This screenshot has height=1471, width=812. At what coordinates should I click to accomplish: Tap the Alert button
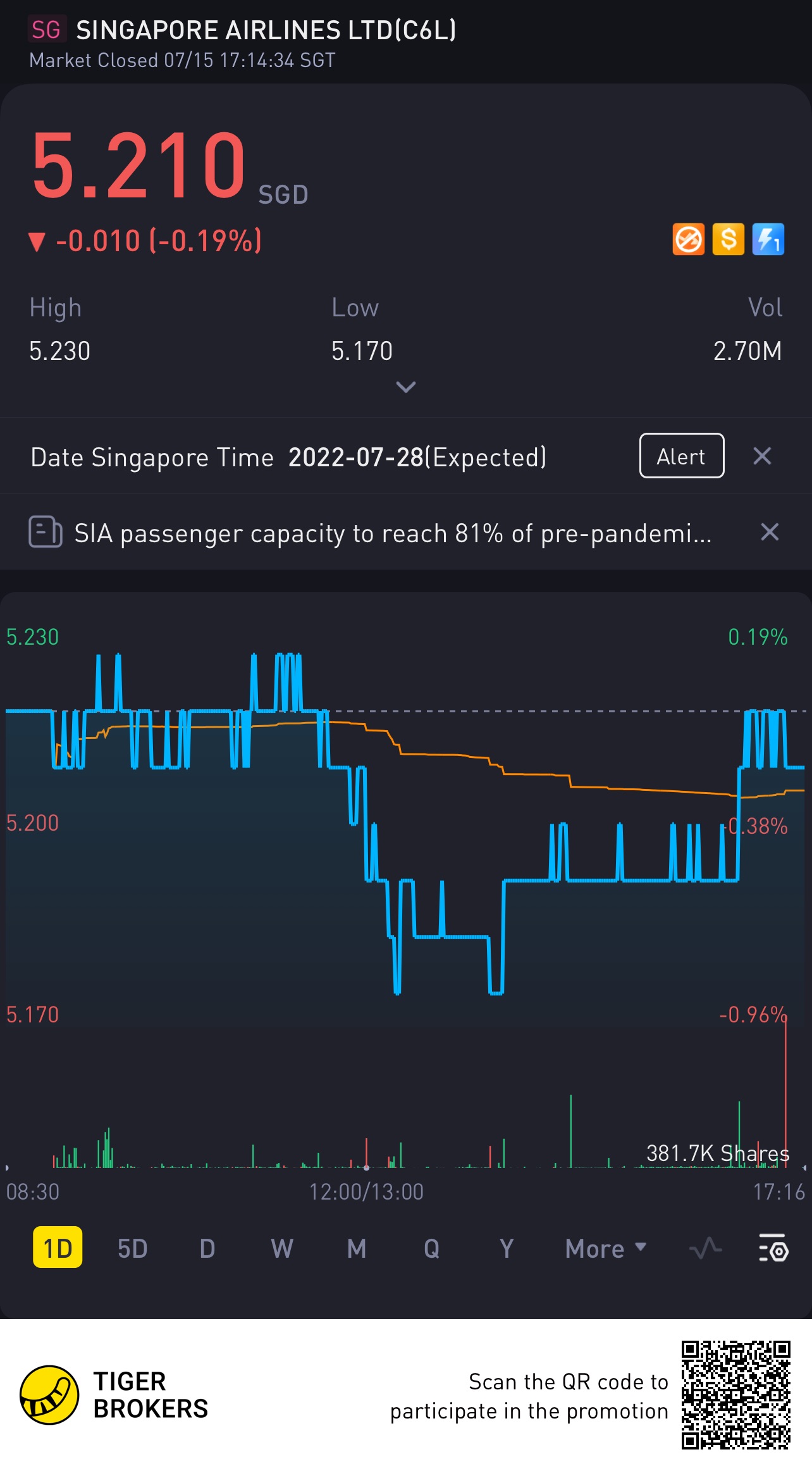tap(682, 456)
